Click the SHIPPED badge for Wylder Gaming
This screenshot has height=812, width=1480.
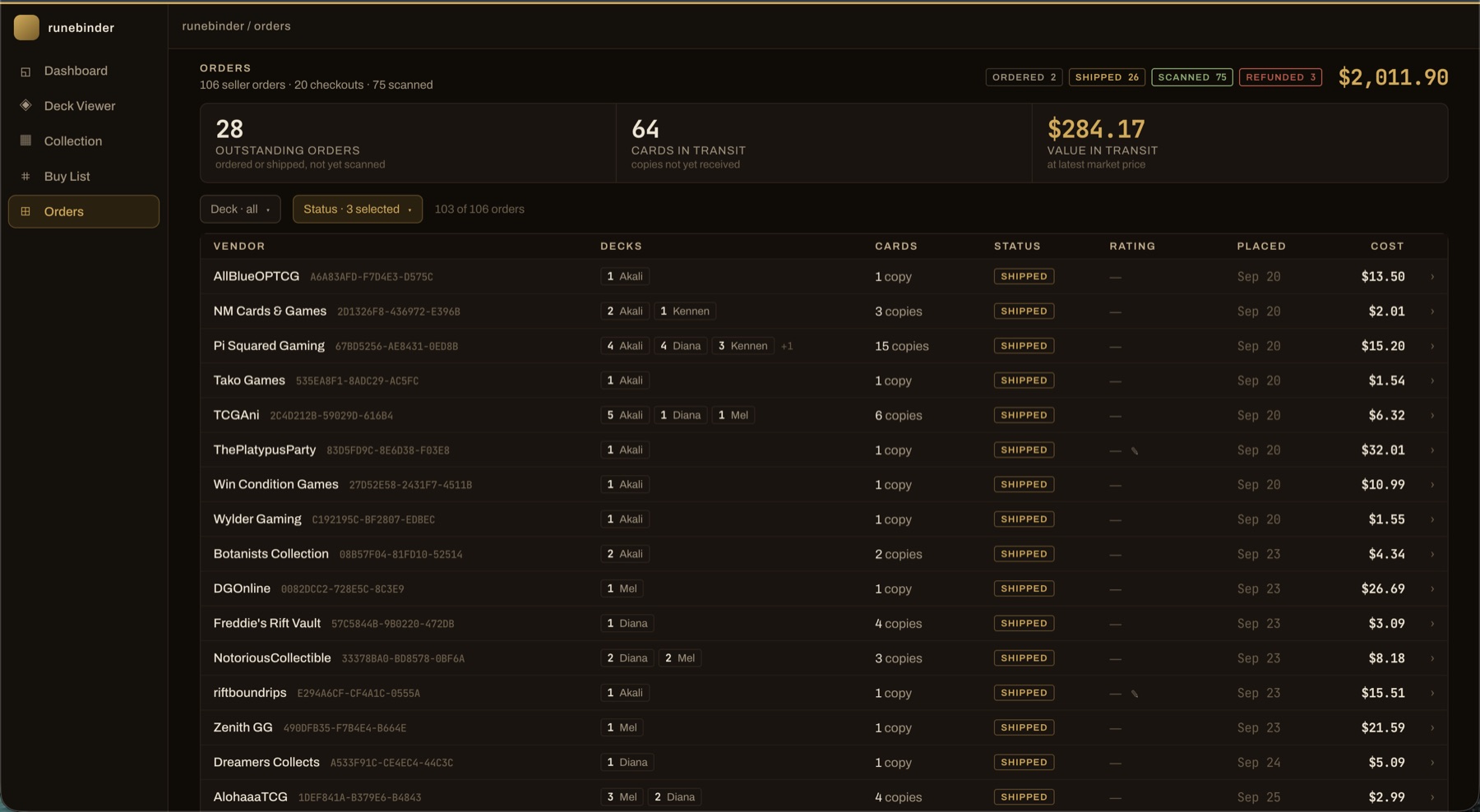pyautogui.click(x=1024, y=519)
